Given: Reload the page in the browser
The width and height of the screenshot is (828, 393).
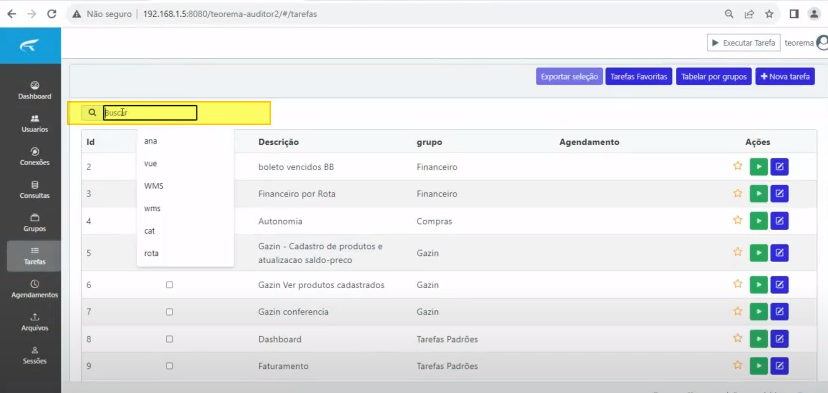Looking at the screenshot, I should [52, 14].
